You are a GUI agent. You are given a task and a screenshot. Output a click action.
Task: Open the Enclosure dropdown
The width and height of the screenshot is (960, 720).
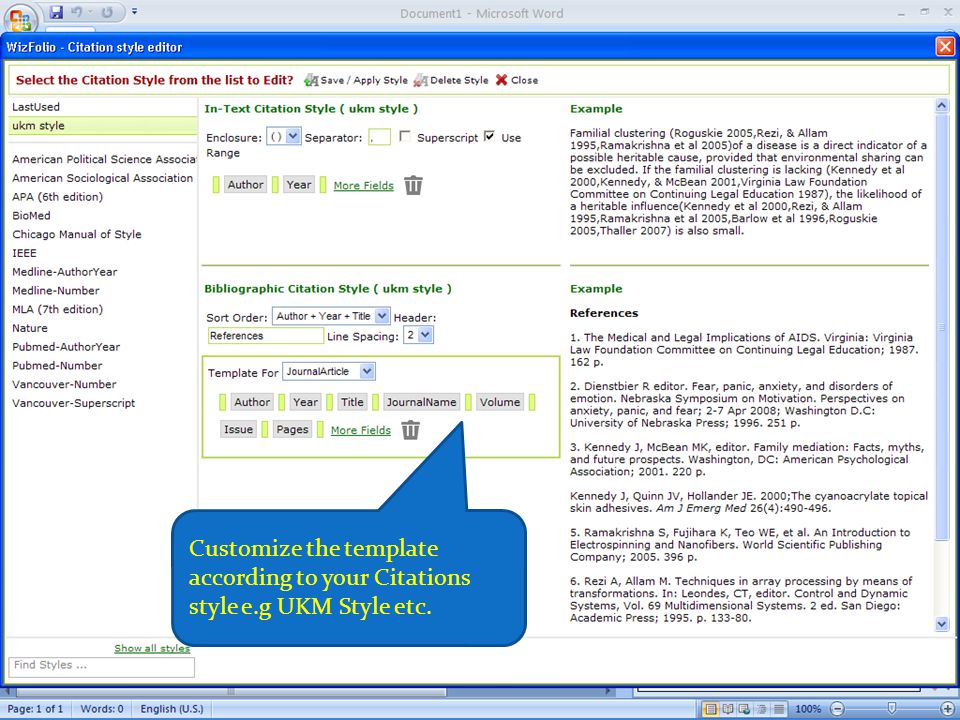pyautogui.click(x=283, y=137)
